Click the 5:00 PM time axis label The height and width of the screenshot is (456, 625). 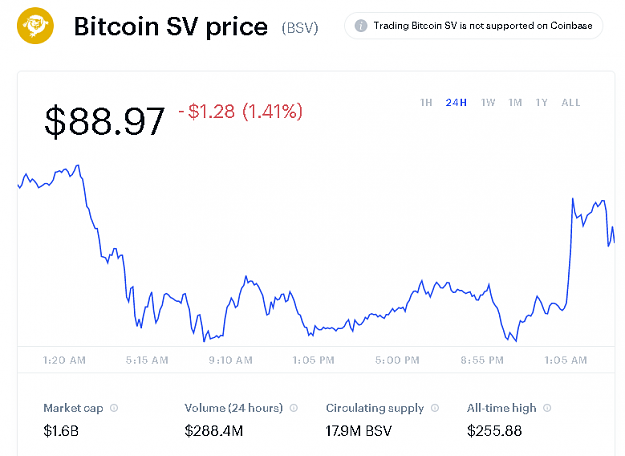click(x=397, y=360)
